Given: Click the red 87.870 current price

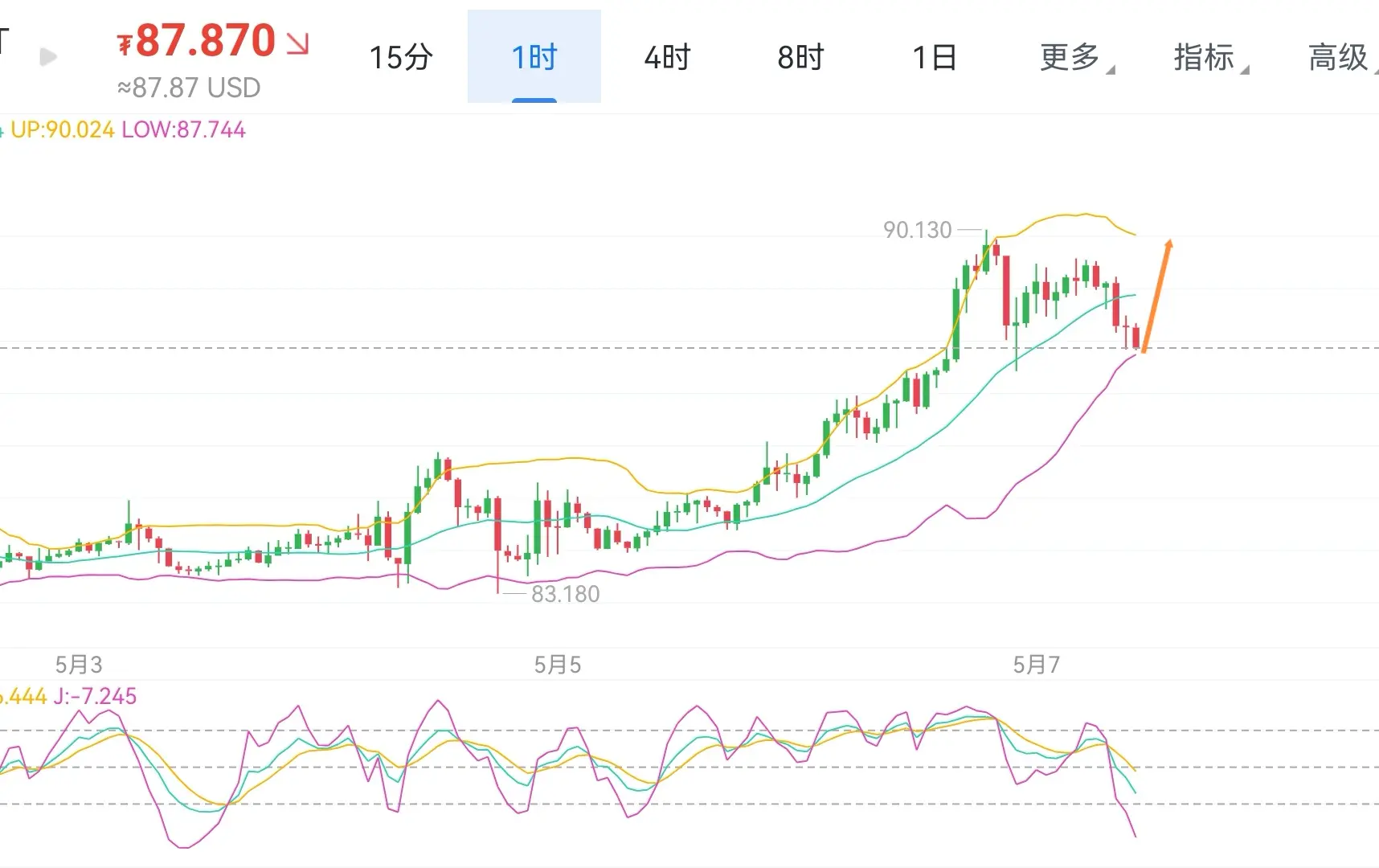Looking at the screenshot, I should [197, 40].
